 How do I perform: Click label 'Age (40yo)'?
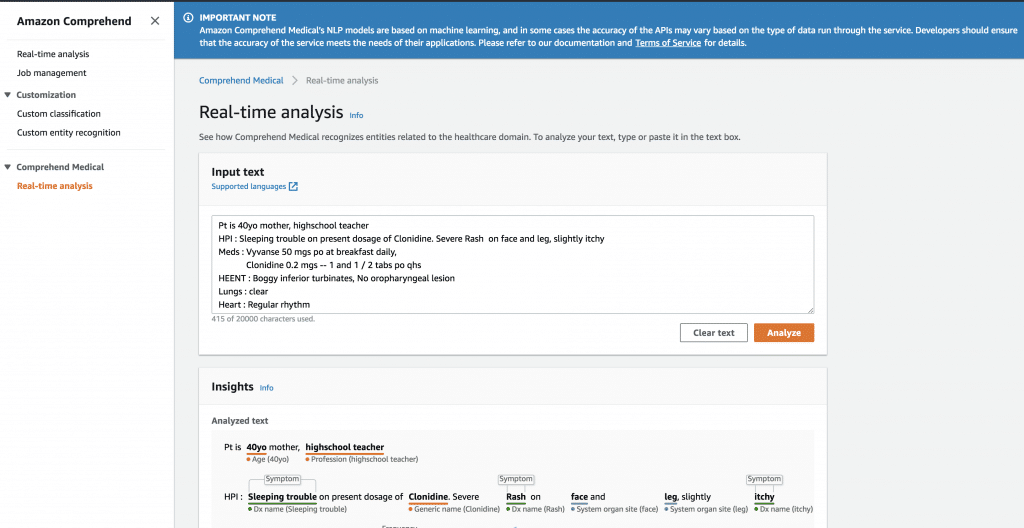click(267, 459)
